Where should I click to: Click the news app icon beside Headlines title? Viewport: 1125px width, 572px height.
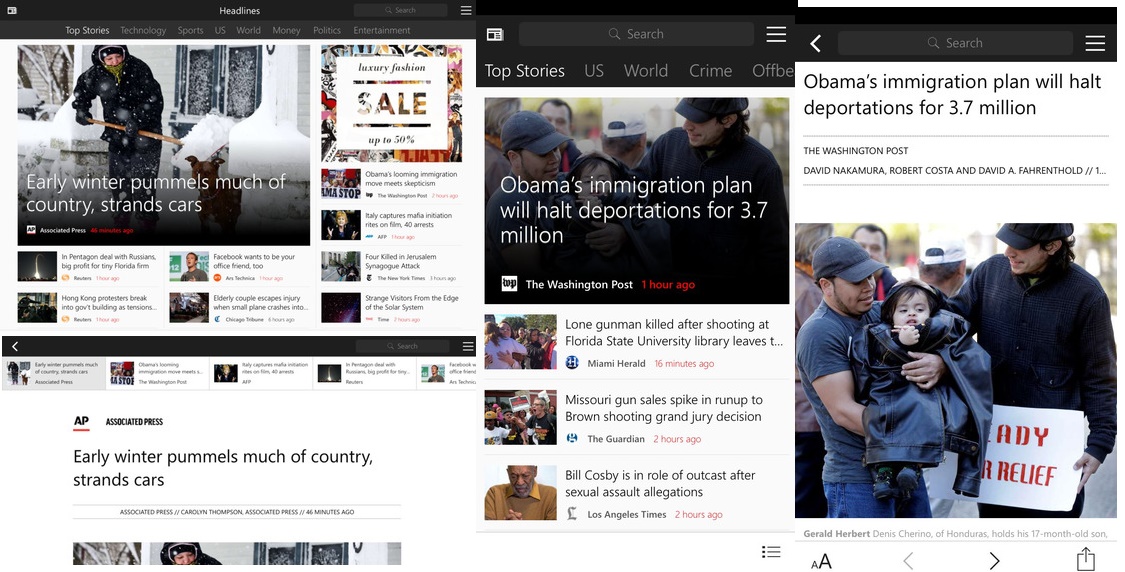tap(11, 10)
